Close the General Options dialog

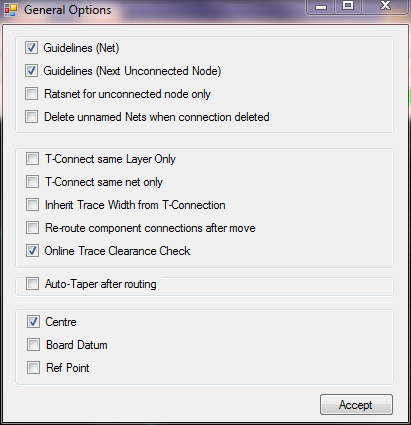pos(385,7)
